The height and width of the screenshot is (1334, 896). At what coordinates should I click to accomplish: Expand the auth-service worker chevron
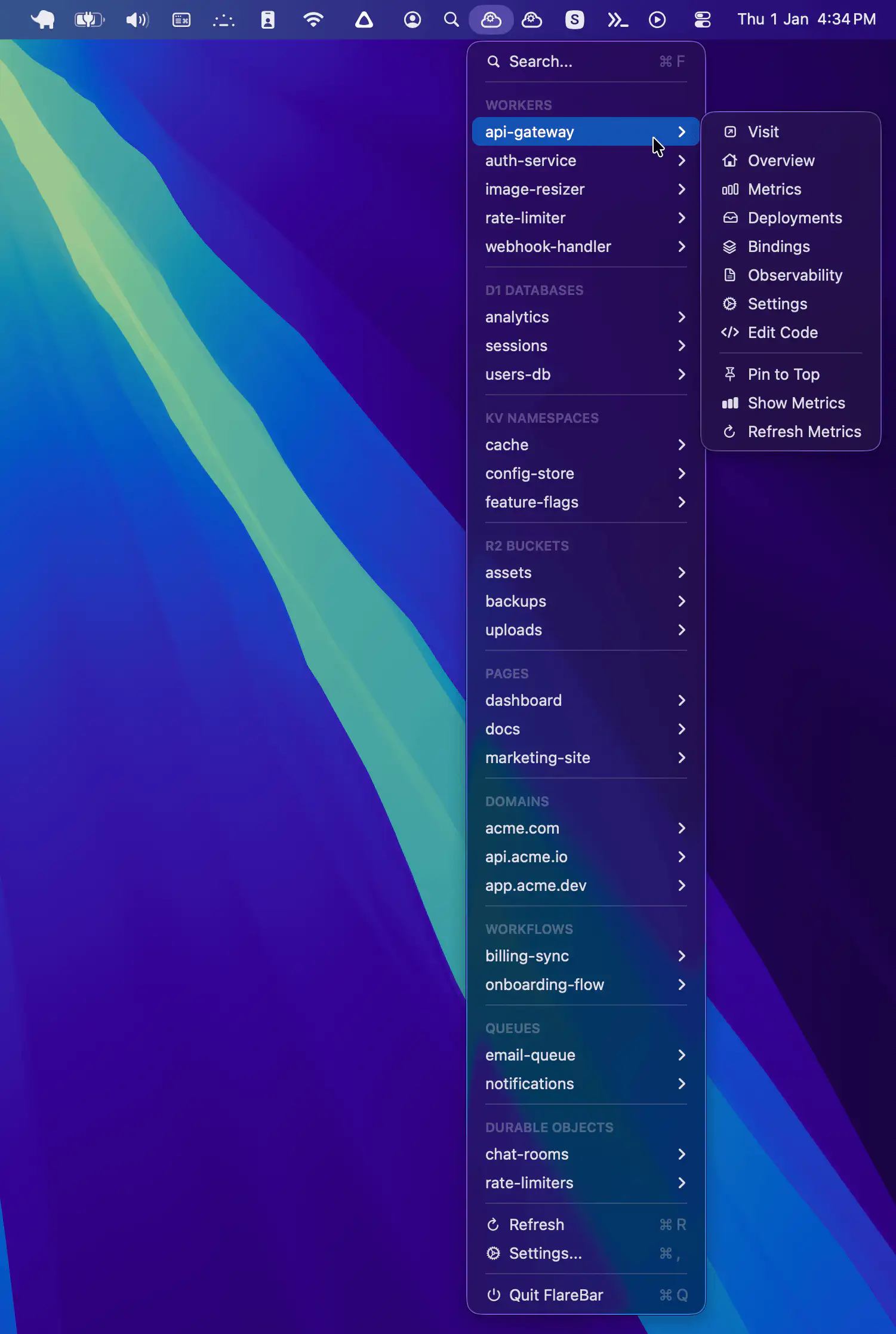point(682,161)
